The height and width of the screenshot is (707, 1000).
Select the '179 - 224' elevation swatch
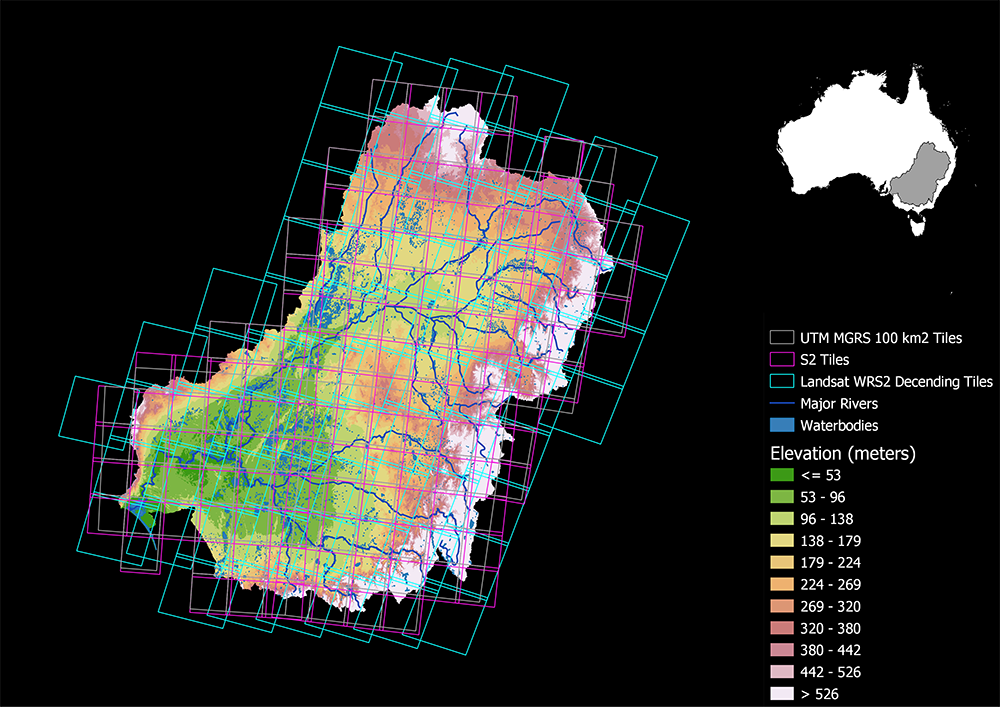[x=782, y=562]
